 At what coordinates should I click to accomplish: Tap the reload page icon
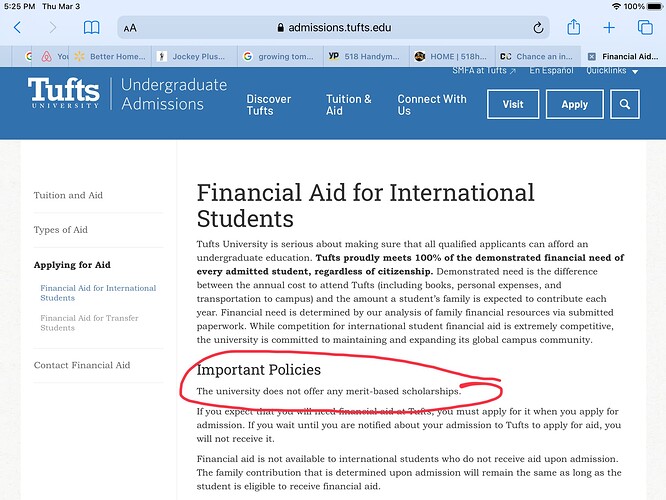pos(538,28)
